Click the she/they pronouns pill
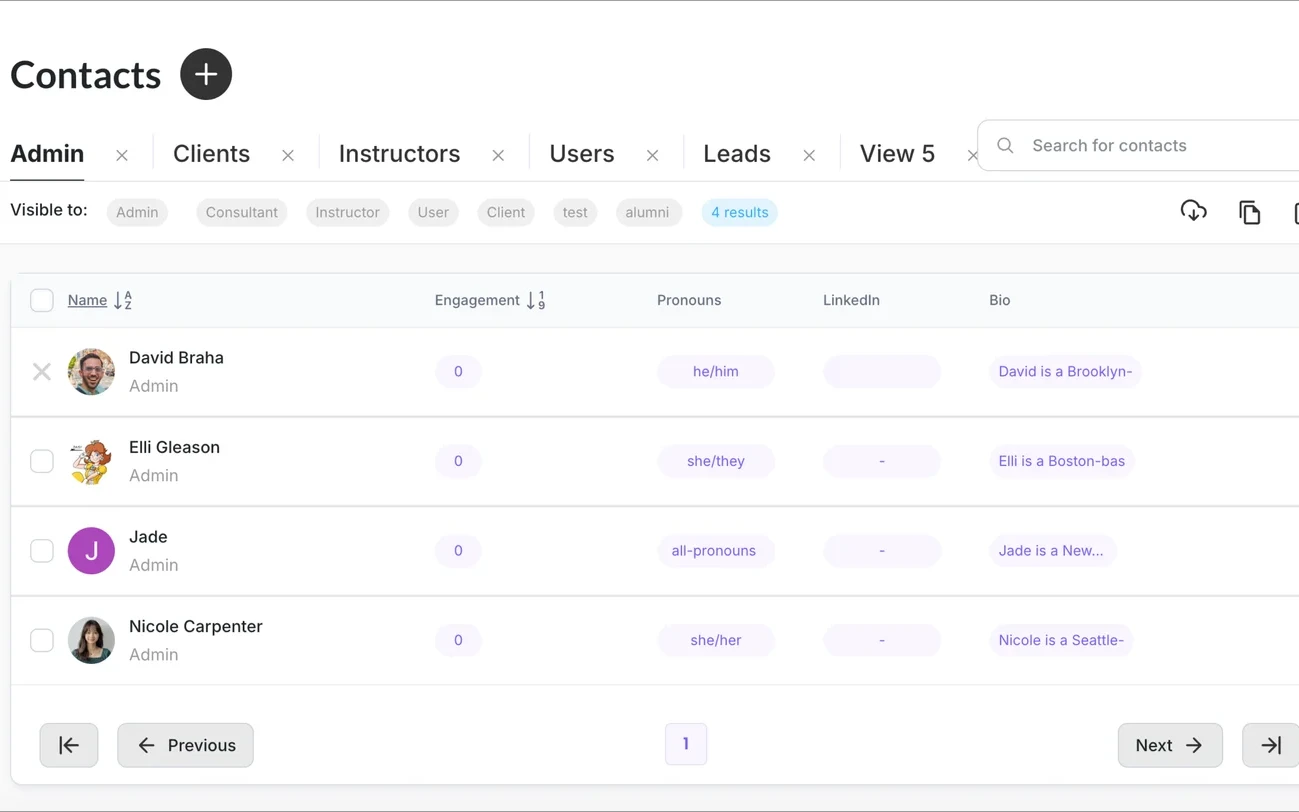The image size is (1299, 812). point(716,461)
